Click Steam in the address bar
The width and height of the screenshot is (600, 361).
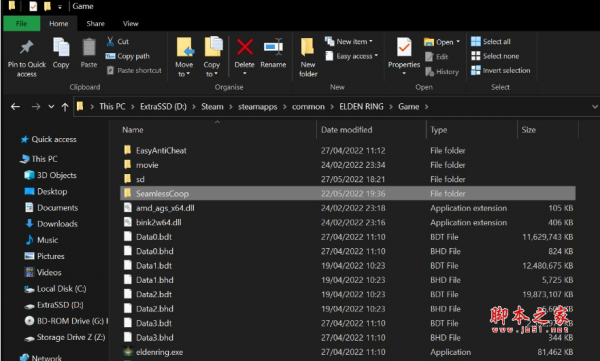212,106
